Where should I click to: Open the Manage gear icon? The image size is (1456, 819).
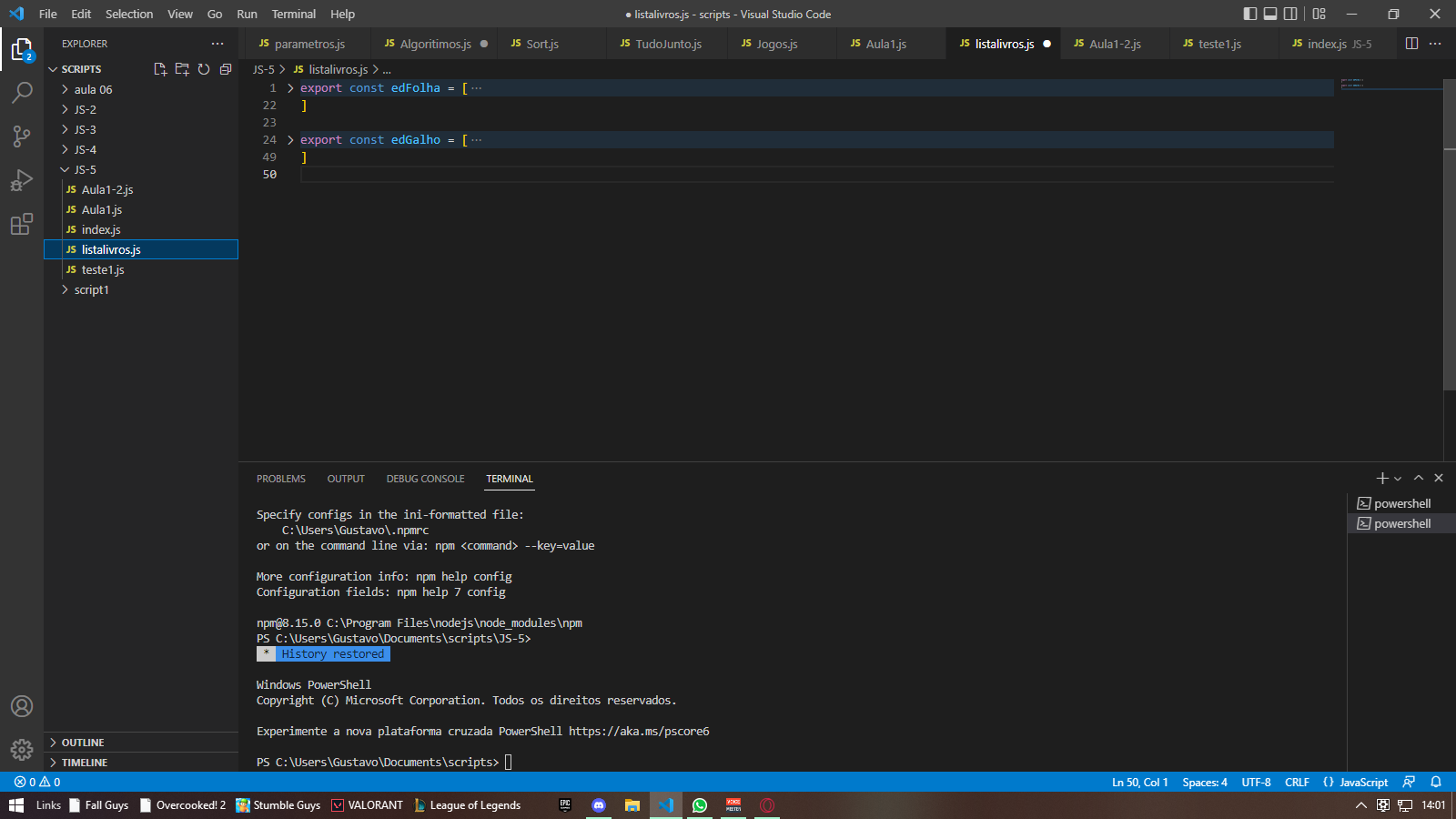pos(22,750)
